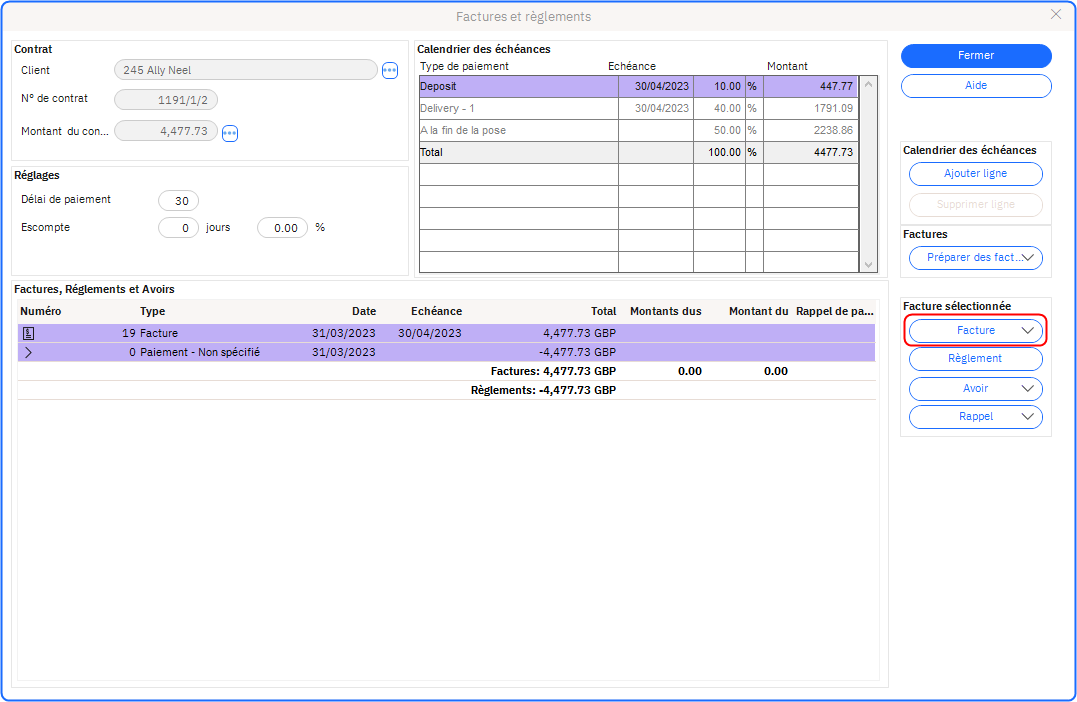Expand the Paiement - Non spécifié row arrow

(x=28, y=352)
